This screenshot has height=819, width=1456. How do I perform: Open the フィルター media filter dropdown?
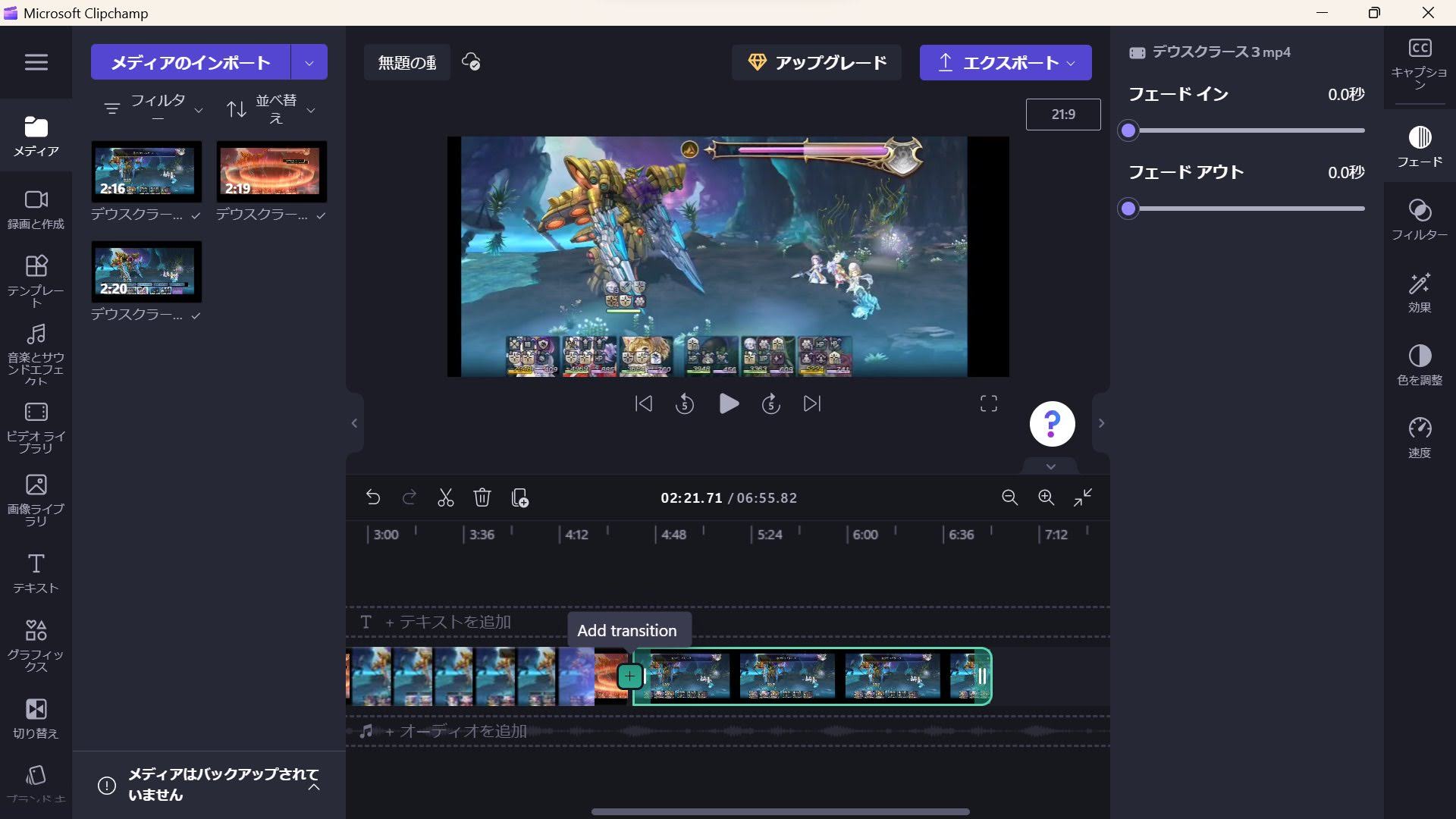(x=154, y=109)
